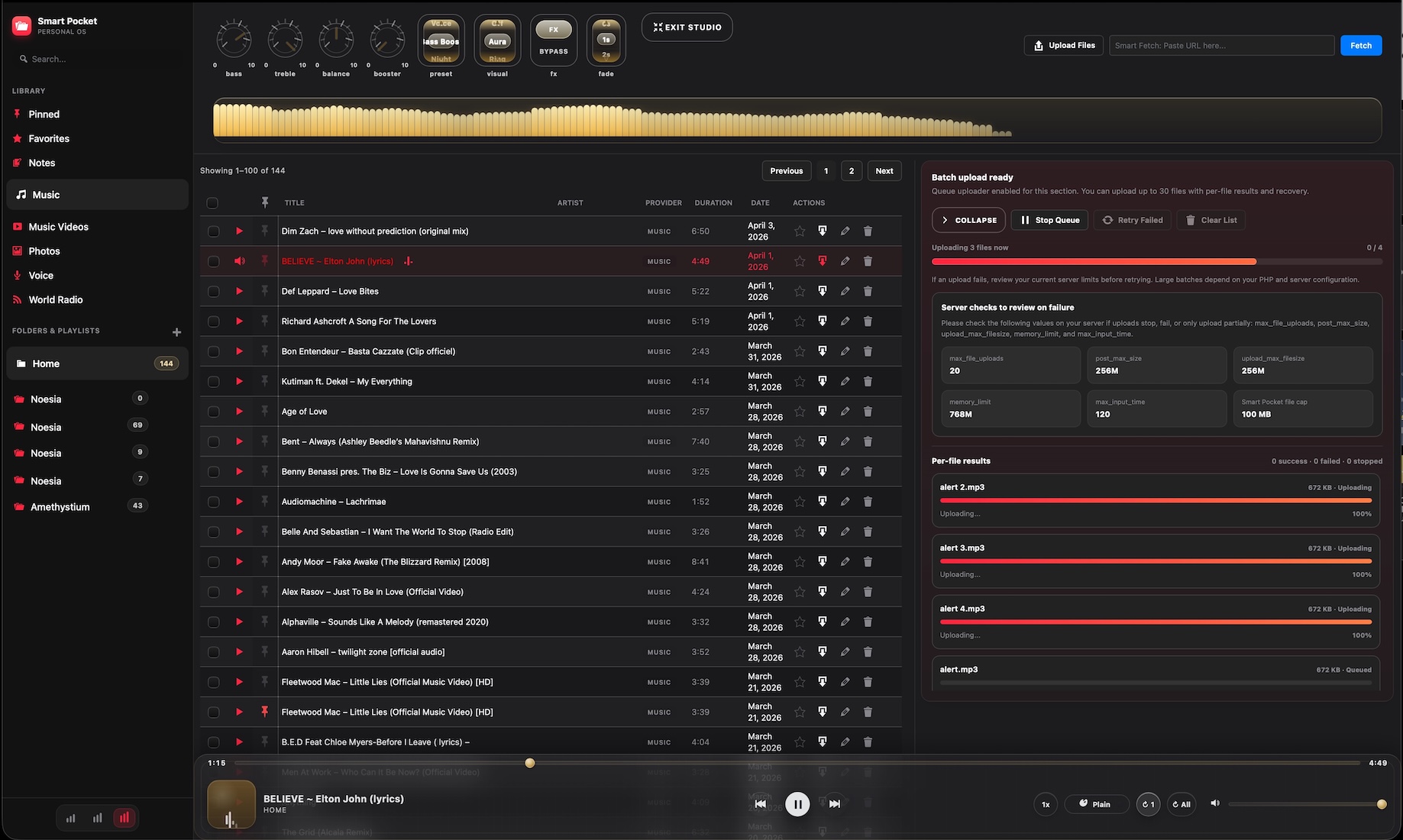The height and width of the screenshot is (840, 1403).
Task: Check the Age of Love row checkbox
Action: coord(213,412)
